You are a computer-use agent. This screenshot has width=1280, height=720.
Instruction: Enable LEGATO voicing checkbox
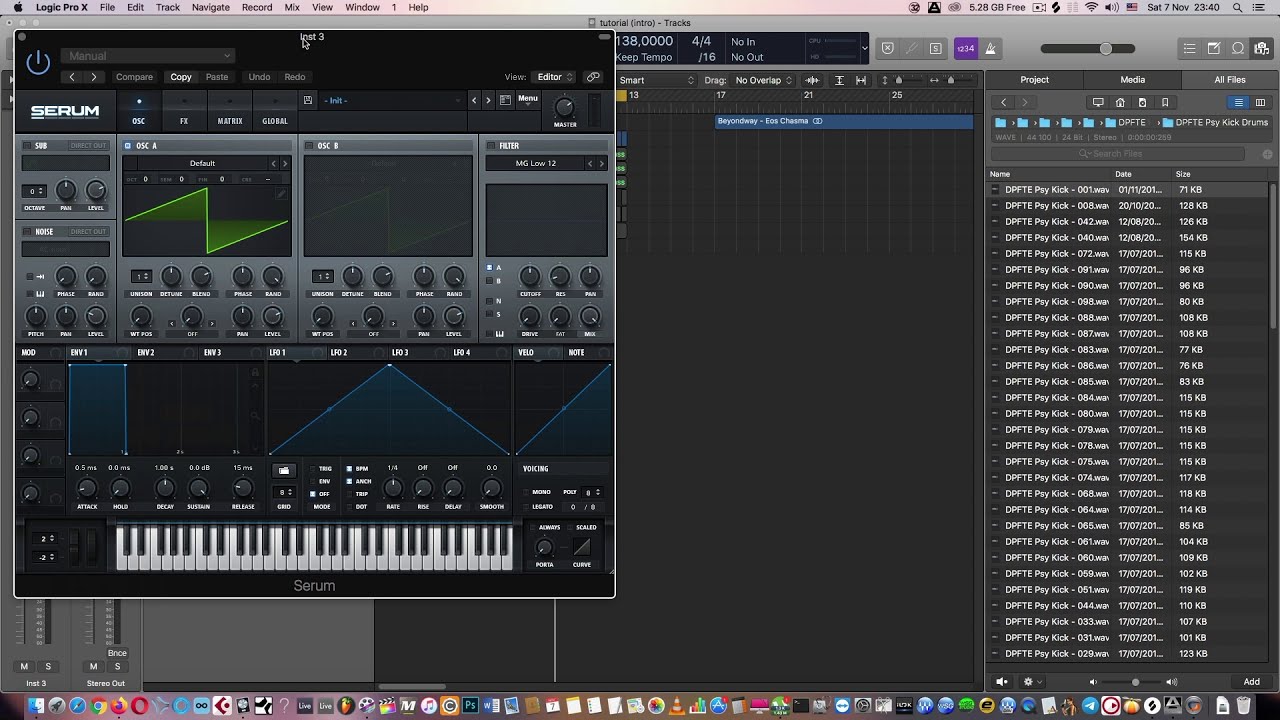[526, 507]
